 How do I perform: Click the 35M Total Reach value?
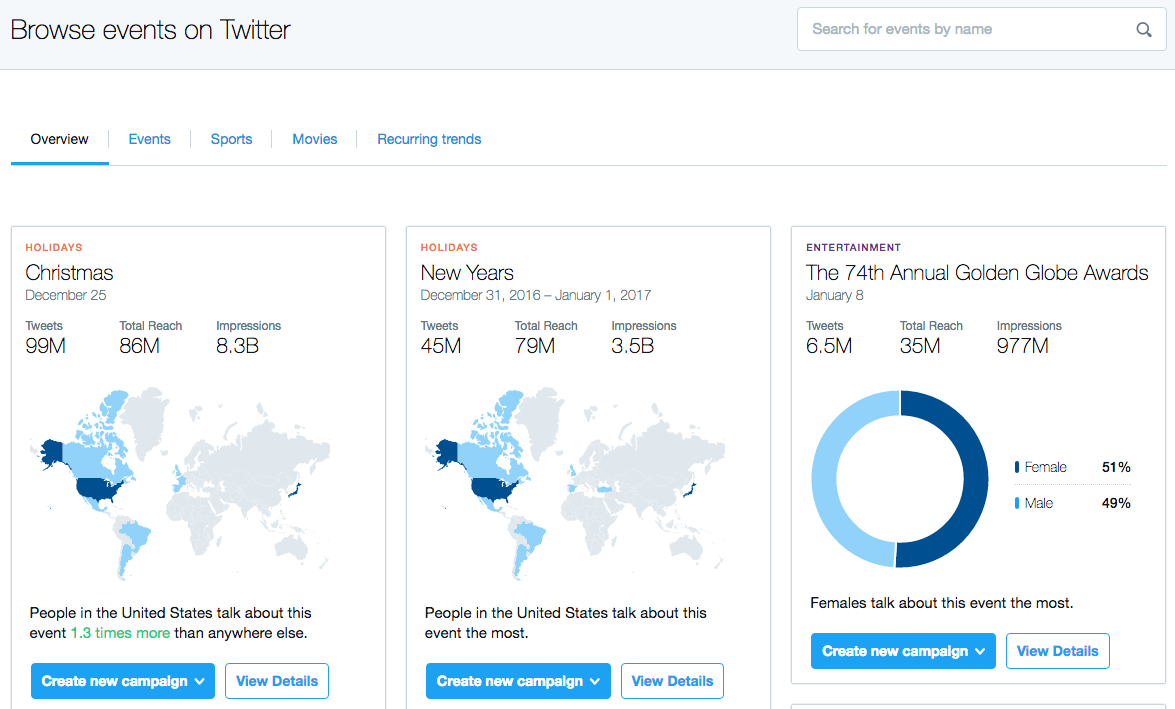pyautogui.click(x=920, y=346)
